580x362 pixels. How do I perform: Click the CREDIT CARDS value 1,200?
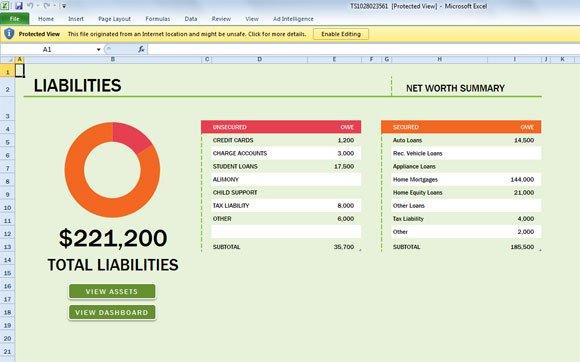346,140
